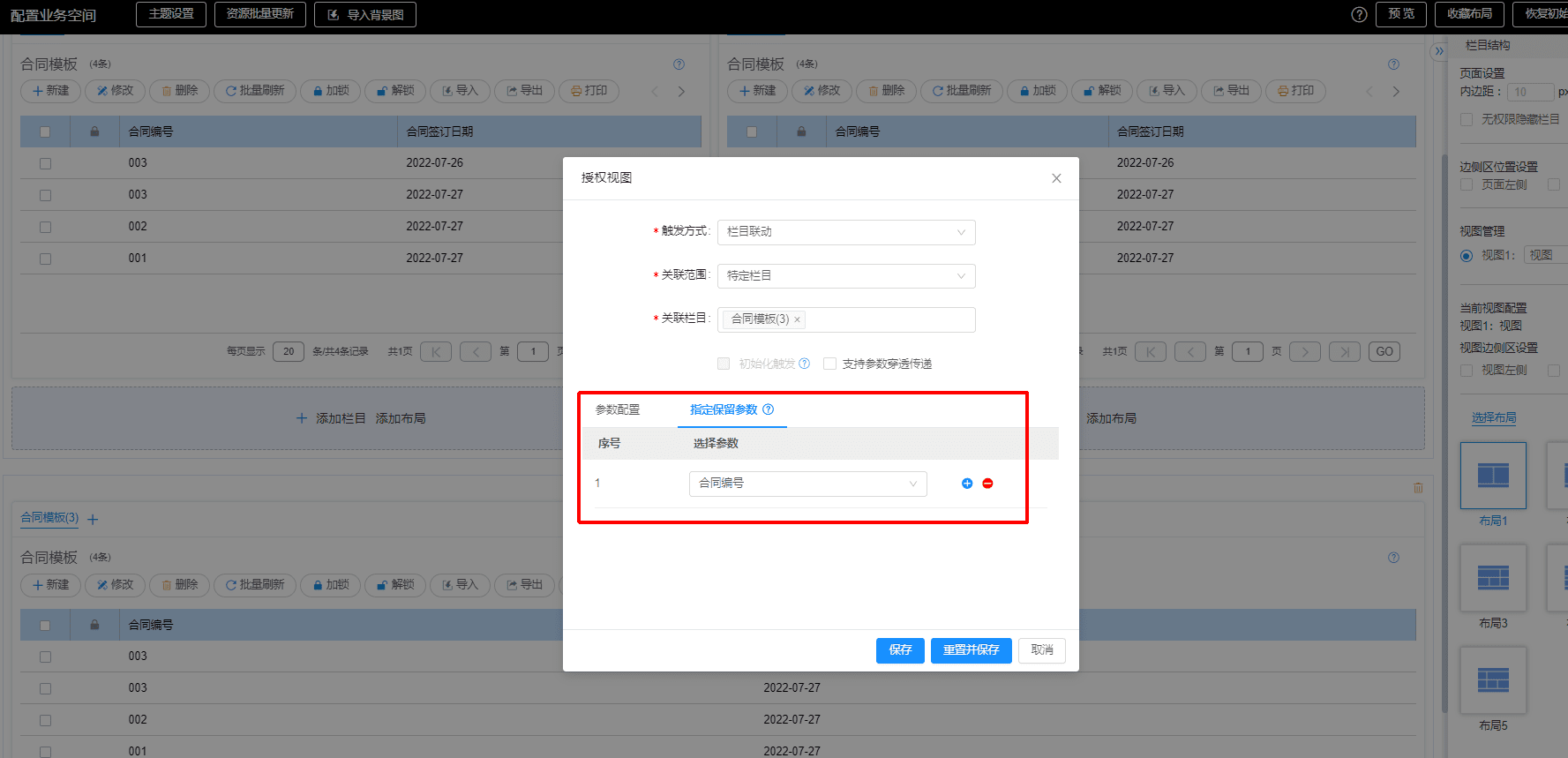Image resolution: width=1568 pixels, height=758 pixels.
Task: Select the 视图1 radio button
Action: click(x=1467, y=256)
